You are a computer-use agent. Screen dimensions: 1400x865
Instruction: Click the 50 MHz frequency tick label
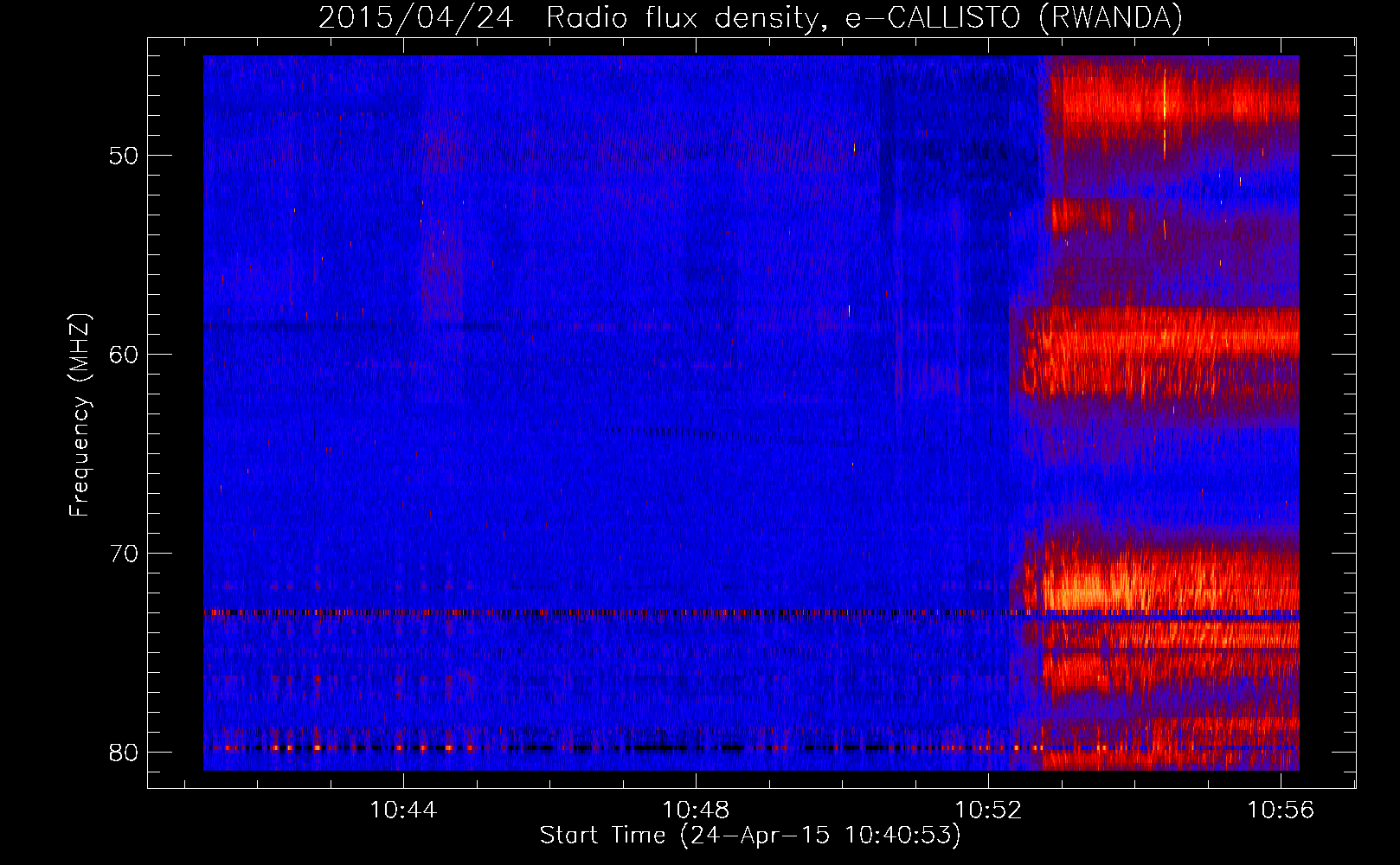pos(125,156)
